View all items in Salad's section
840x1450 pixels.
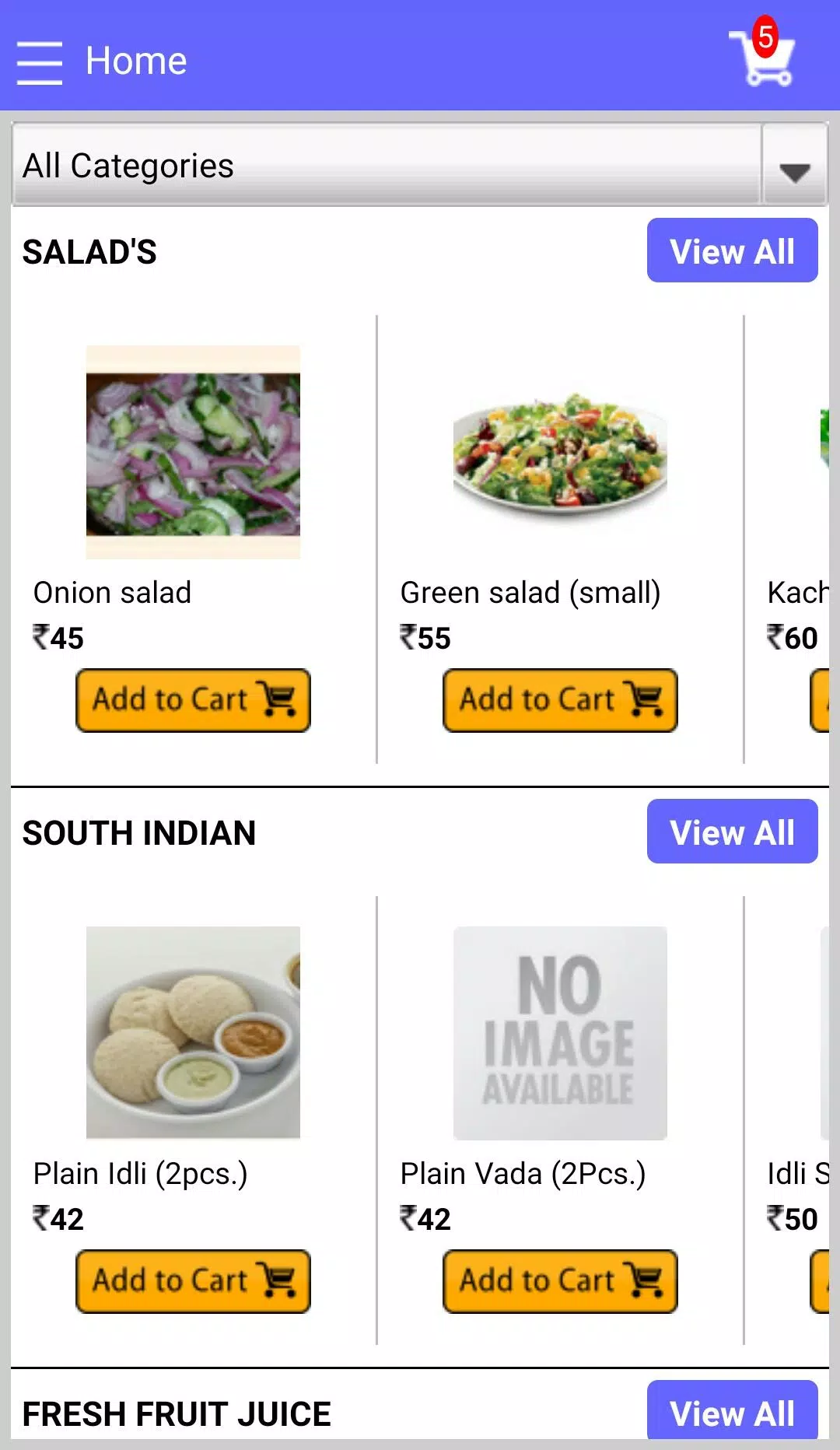point(732,251)
